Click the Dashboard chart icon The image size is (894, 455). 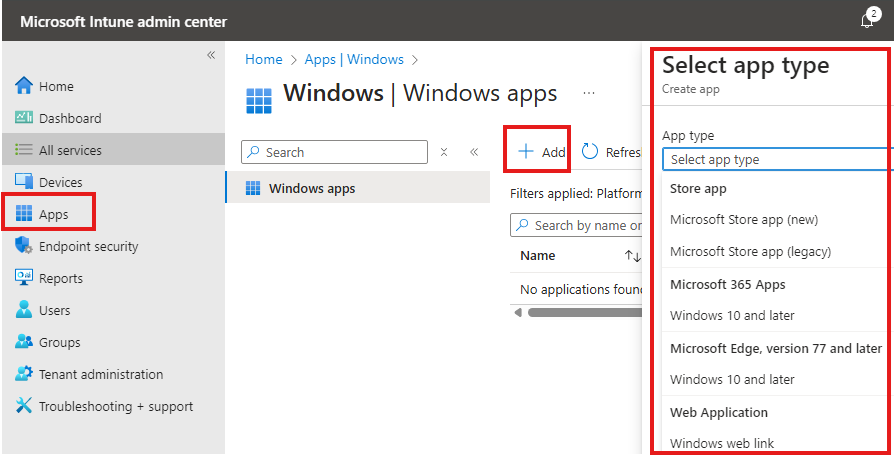pyautogui.click(x=24, y=117)
